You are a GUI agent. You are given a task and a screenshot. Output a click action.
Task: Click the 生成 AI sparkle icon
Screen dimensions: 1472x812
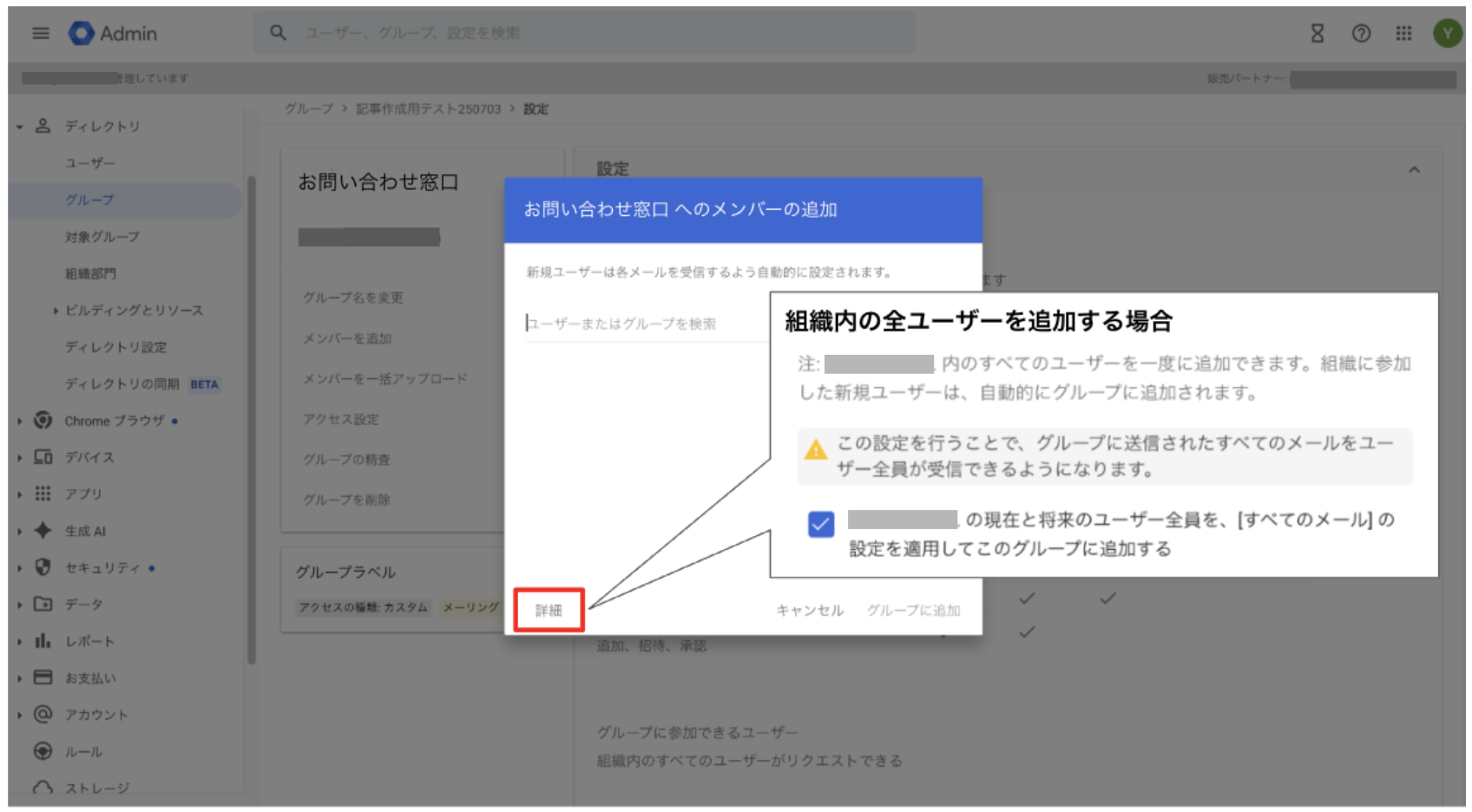point(43,531)
